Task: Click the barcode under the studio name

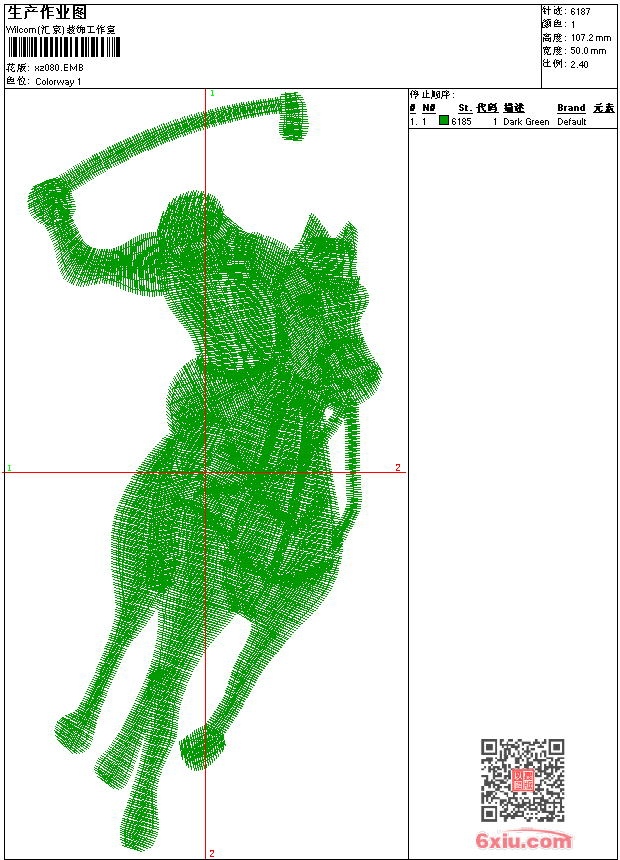Action: pyautogui.click(x=64, y=47)
